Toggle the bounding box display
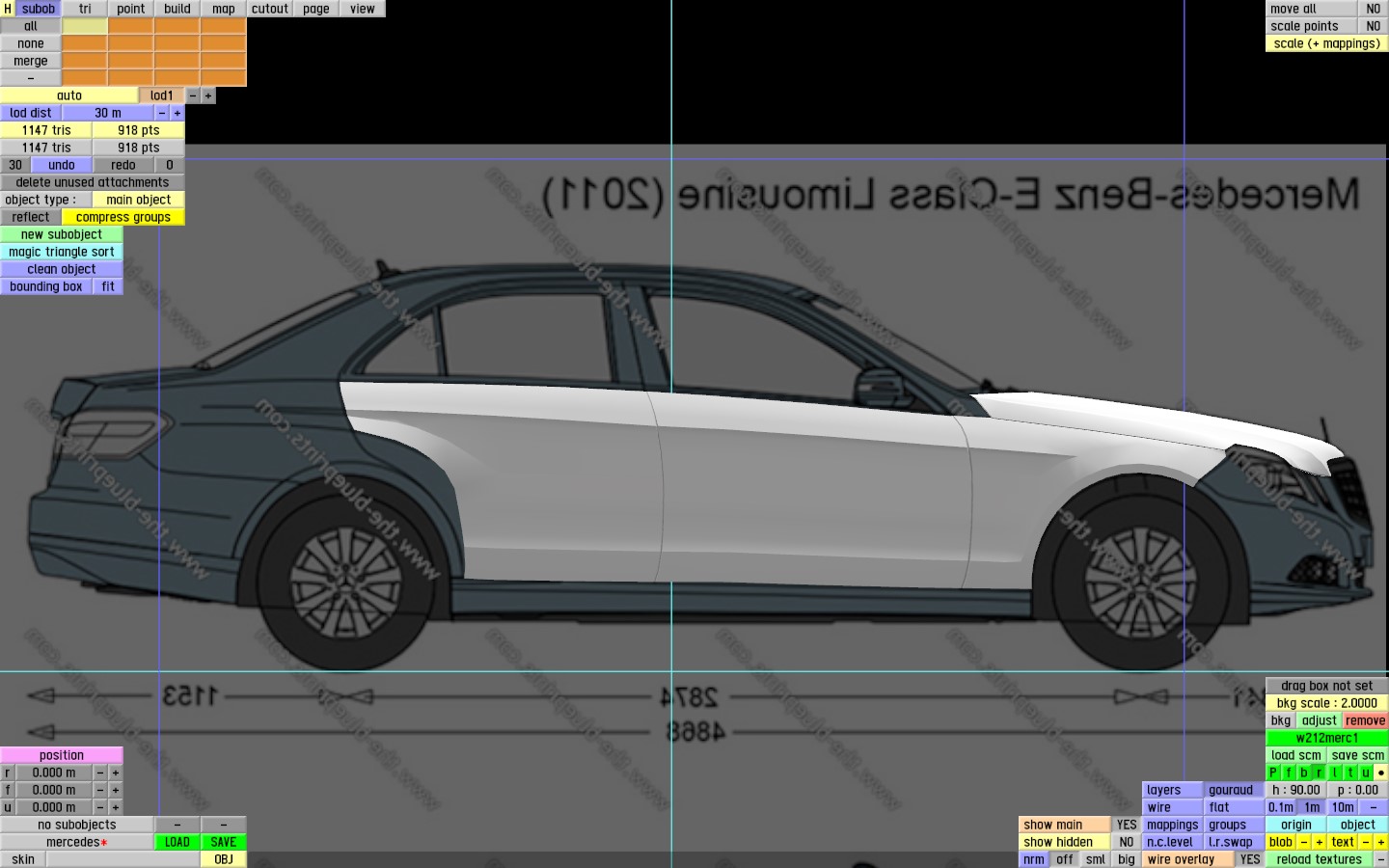This screenshot has width=1389, height=868. coord(46,286)
